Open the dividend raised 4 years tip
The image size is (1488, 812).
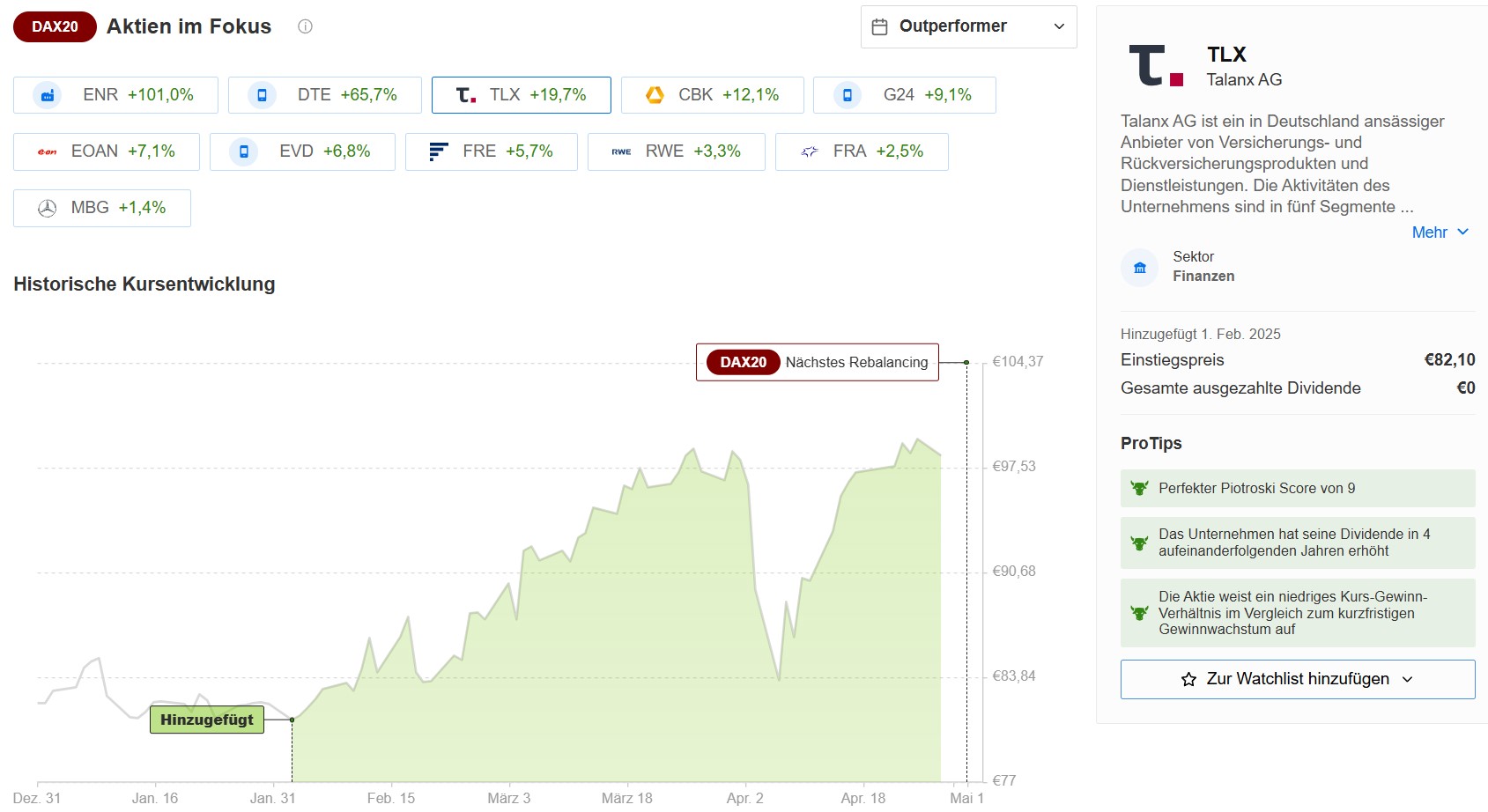click(x=1298, y=543)
